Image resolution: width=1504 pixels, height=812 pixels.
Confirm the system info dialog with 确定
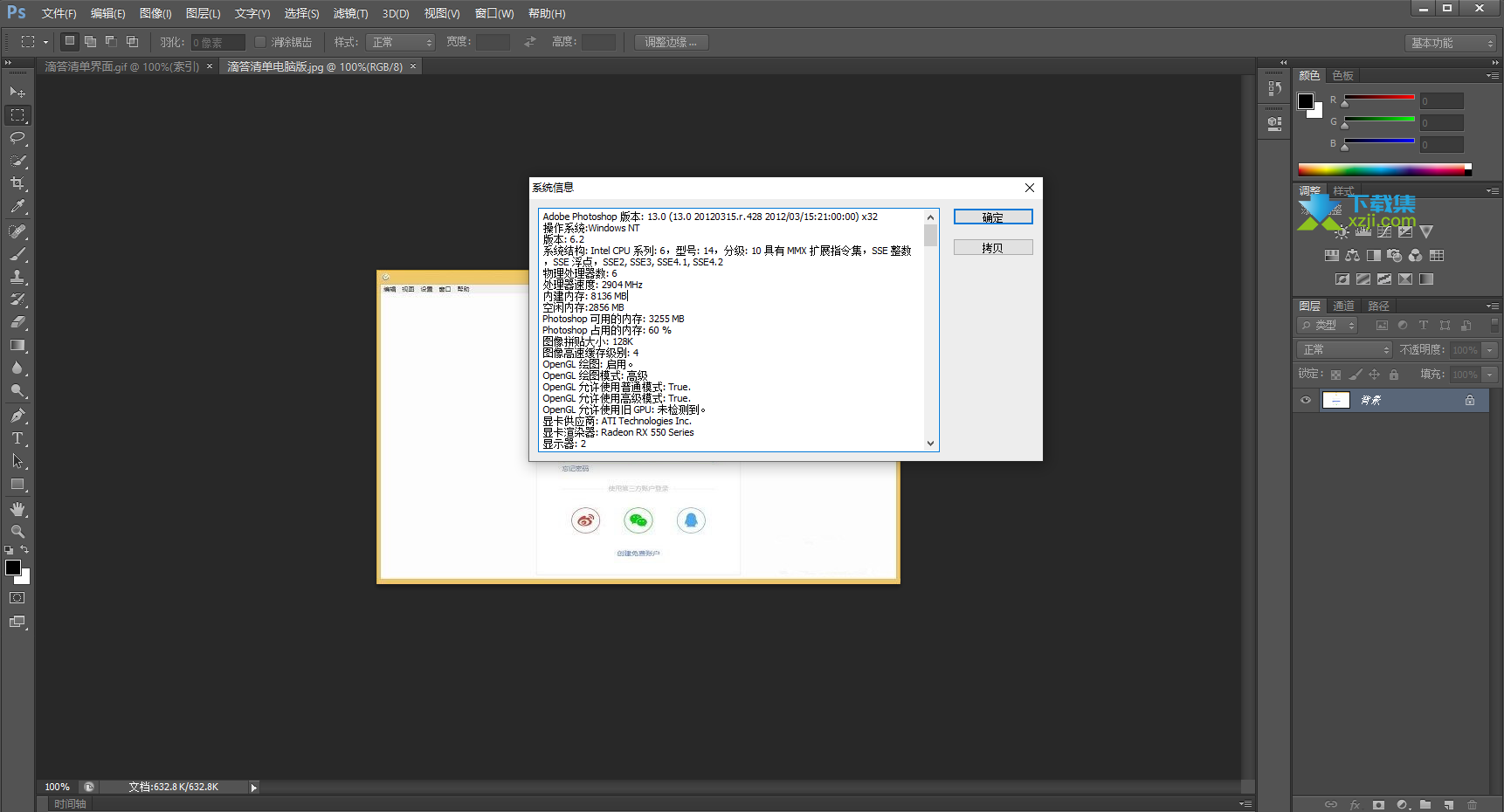[x=993, y=217]
